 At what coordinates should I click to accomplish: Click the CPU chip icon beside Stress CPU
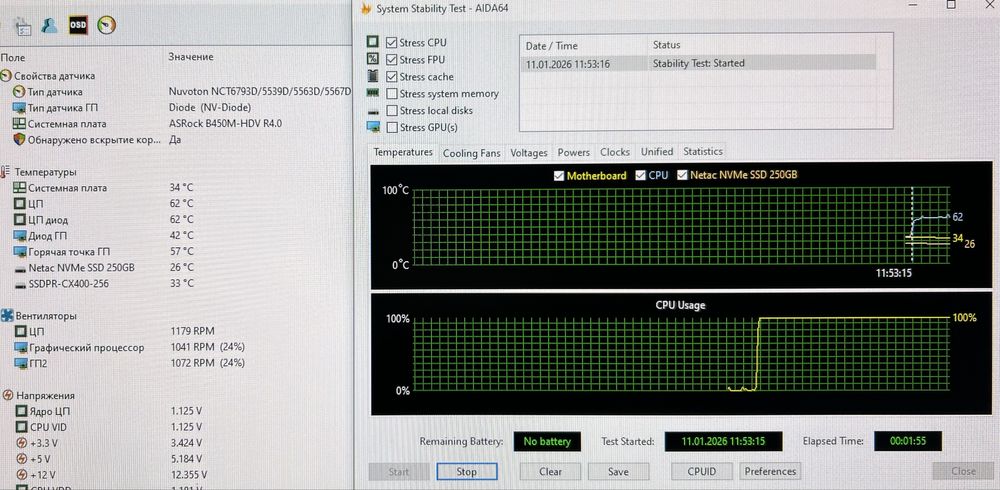[373, 42]
